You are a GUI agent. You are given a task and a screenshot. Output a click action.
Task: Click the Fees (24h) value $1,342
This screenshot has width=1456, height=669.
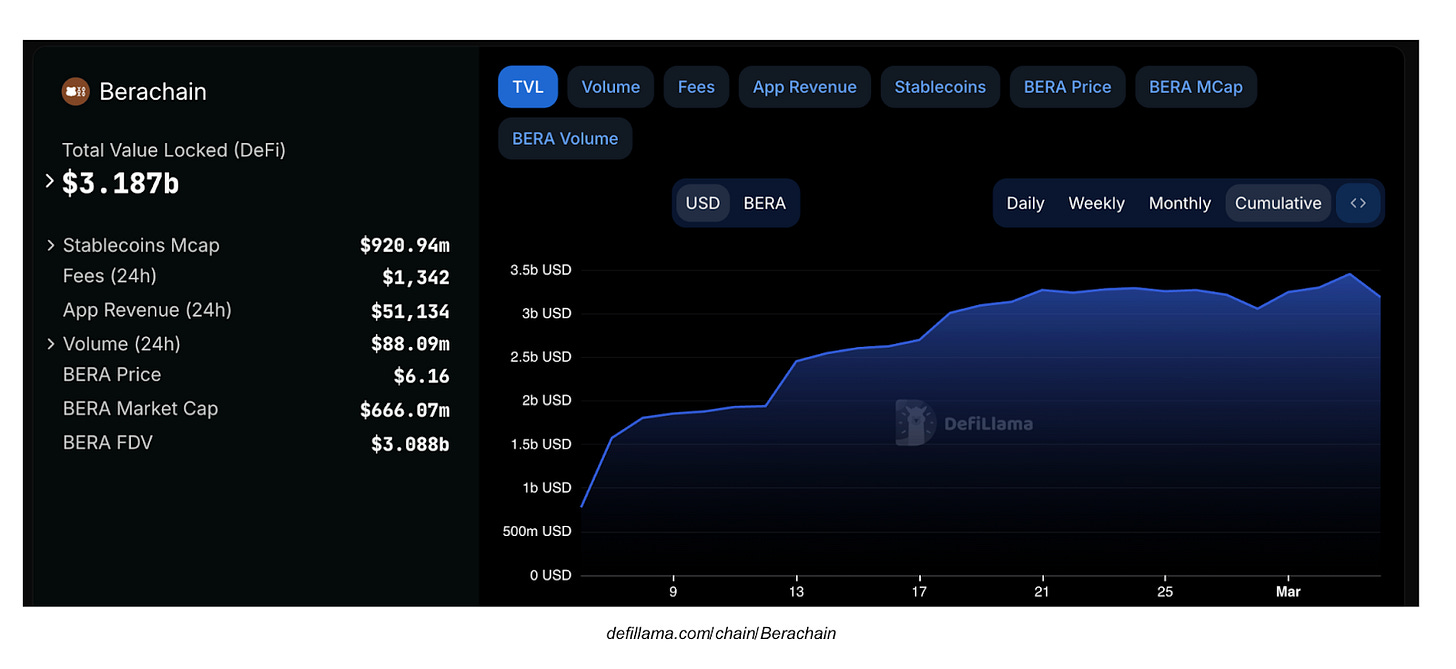pos(416,277)
